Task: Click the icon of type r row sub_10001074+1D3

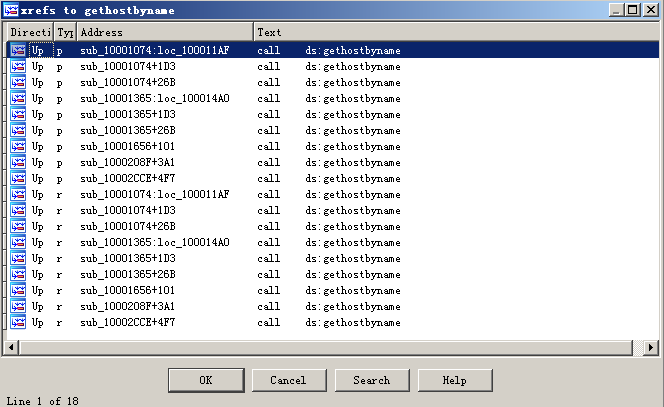Action: point(18,210)
